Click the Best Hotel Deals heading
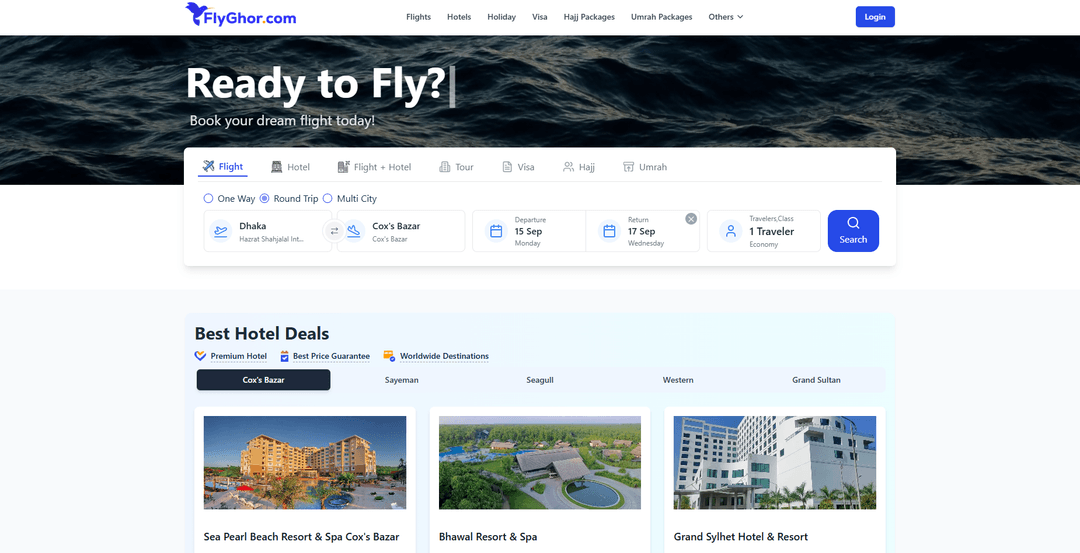 point(262,333)
